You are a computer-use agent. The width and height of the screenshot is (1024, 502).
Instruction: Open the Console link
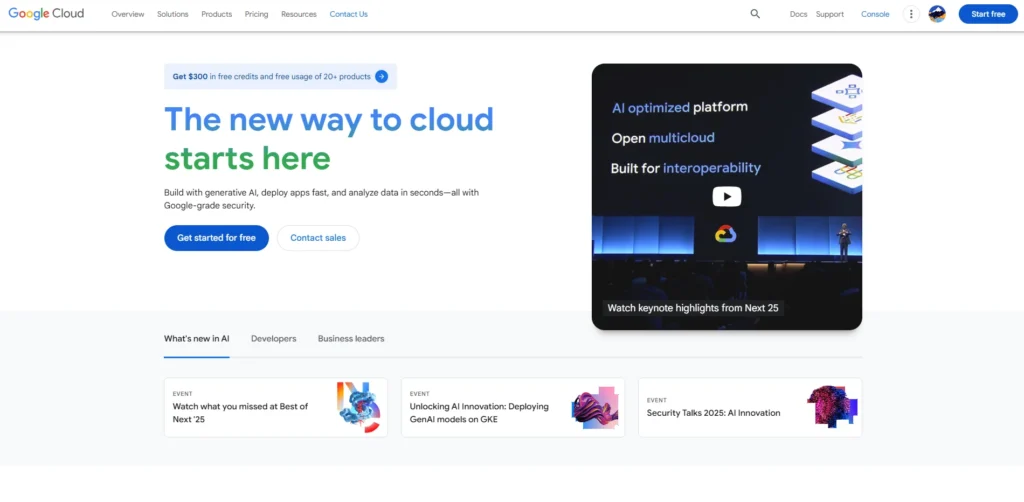[875, 14]
